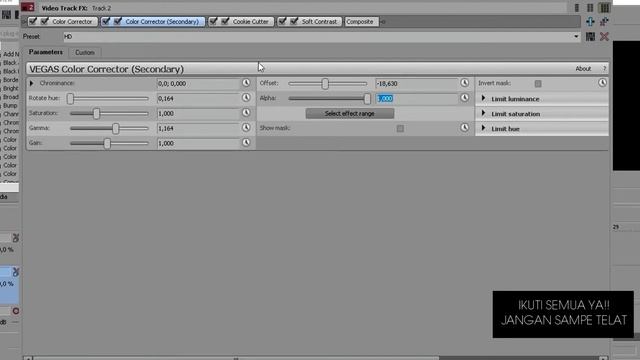
Task: Expand the Limit luminance section
Action: 483,98
